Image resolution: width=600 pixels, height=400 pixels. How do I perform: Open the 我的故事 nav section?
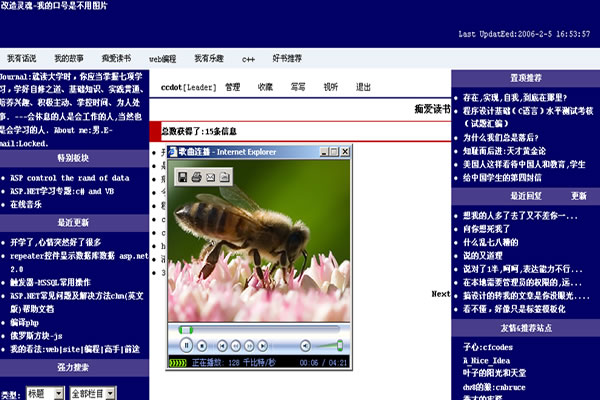69,58
